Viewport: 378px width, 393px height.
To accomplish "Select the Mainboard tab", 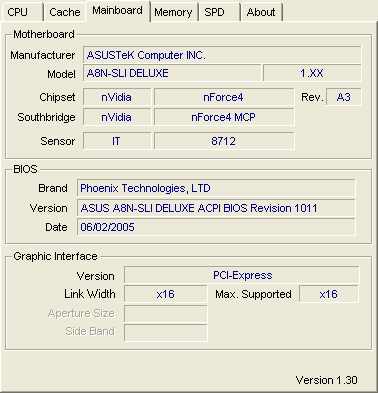I will tap(117, 11).
